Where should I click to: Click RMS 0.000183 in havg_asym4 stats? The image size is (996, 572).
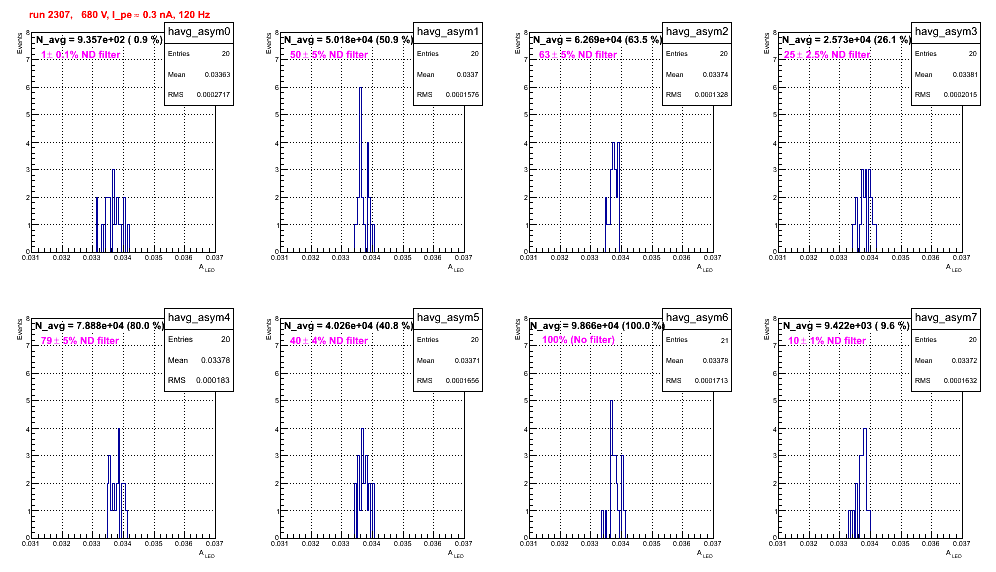point(199,380)
